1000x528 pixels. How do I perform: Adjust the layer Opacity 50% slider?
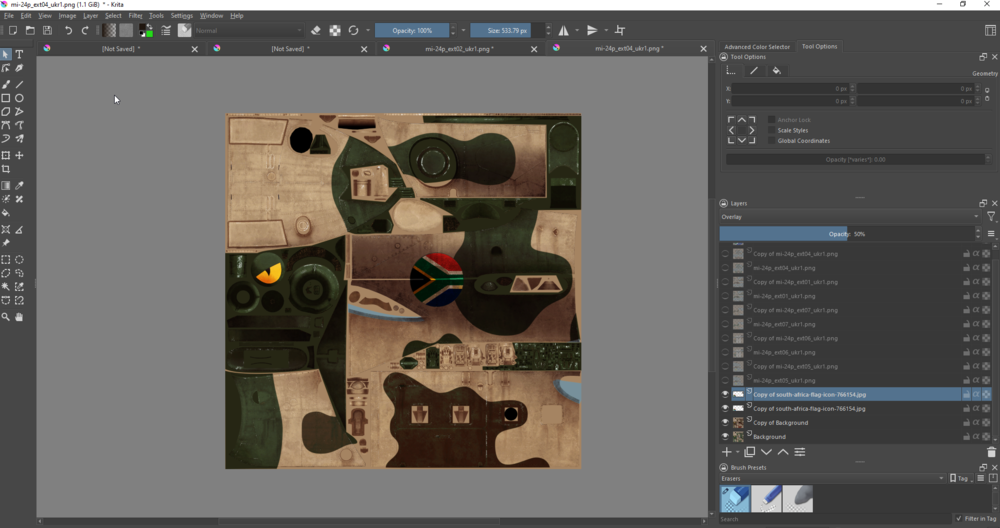pos(846,234)
